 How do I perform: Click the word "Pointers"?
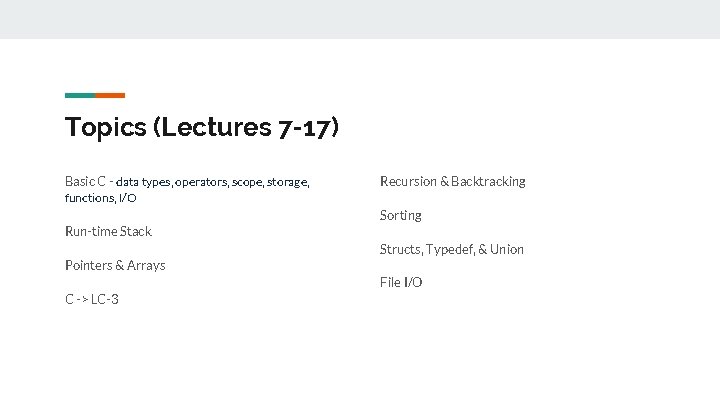click(88, 265)
